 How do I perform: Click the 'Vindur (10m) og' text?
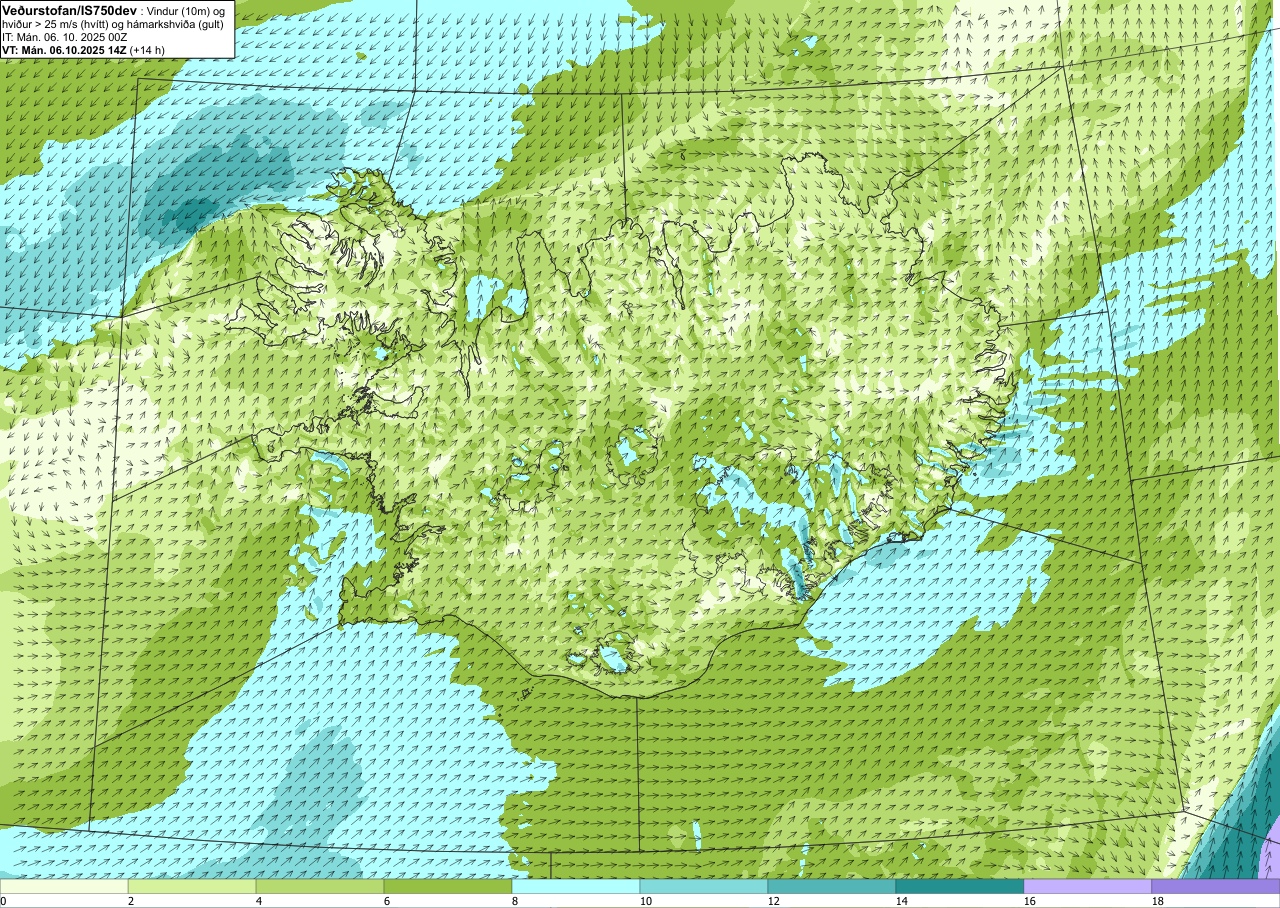click(x=187, y=10)
